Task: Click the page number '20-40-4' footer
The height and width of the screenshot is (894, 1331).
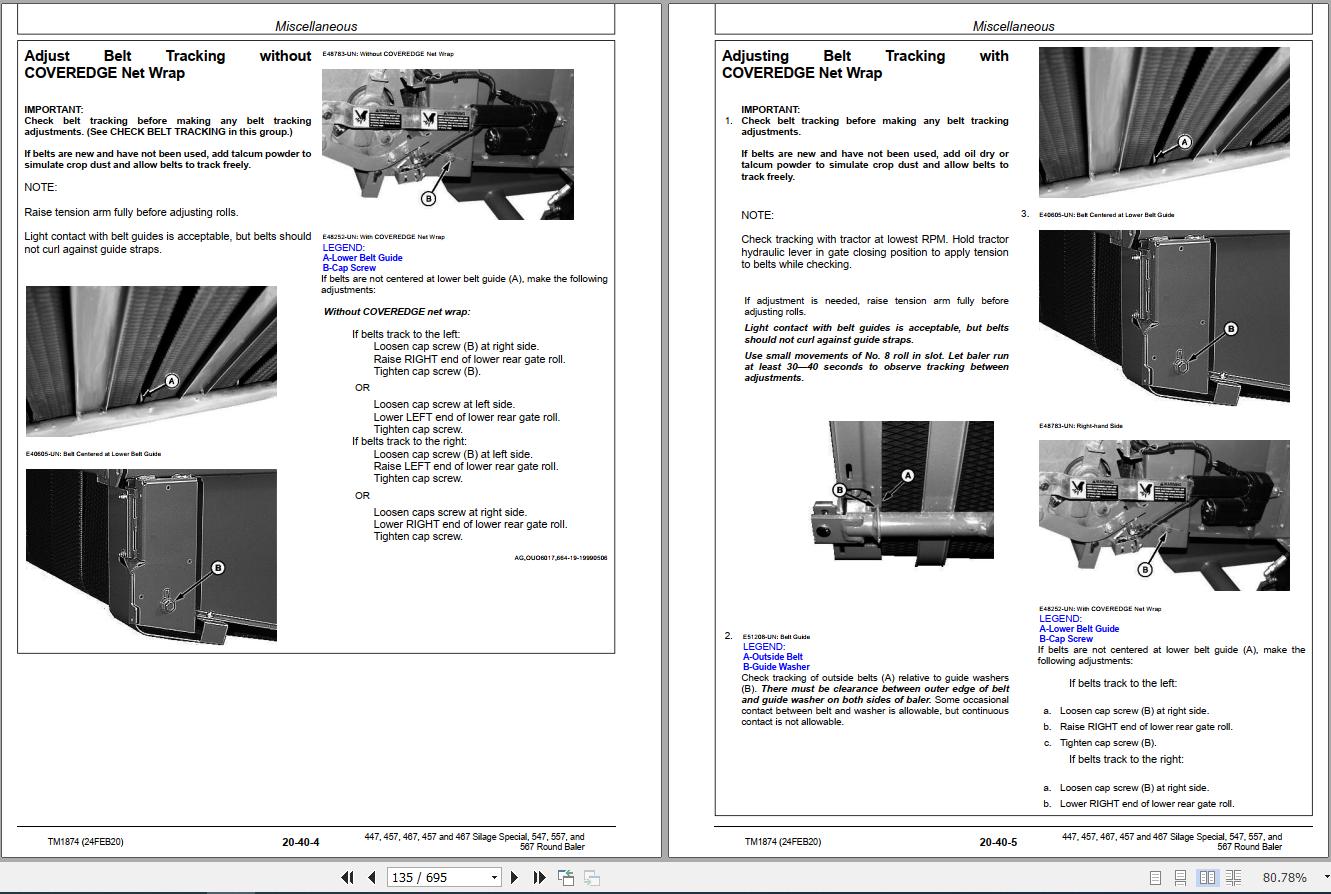Action: tap(301, 842)
